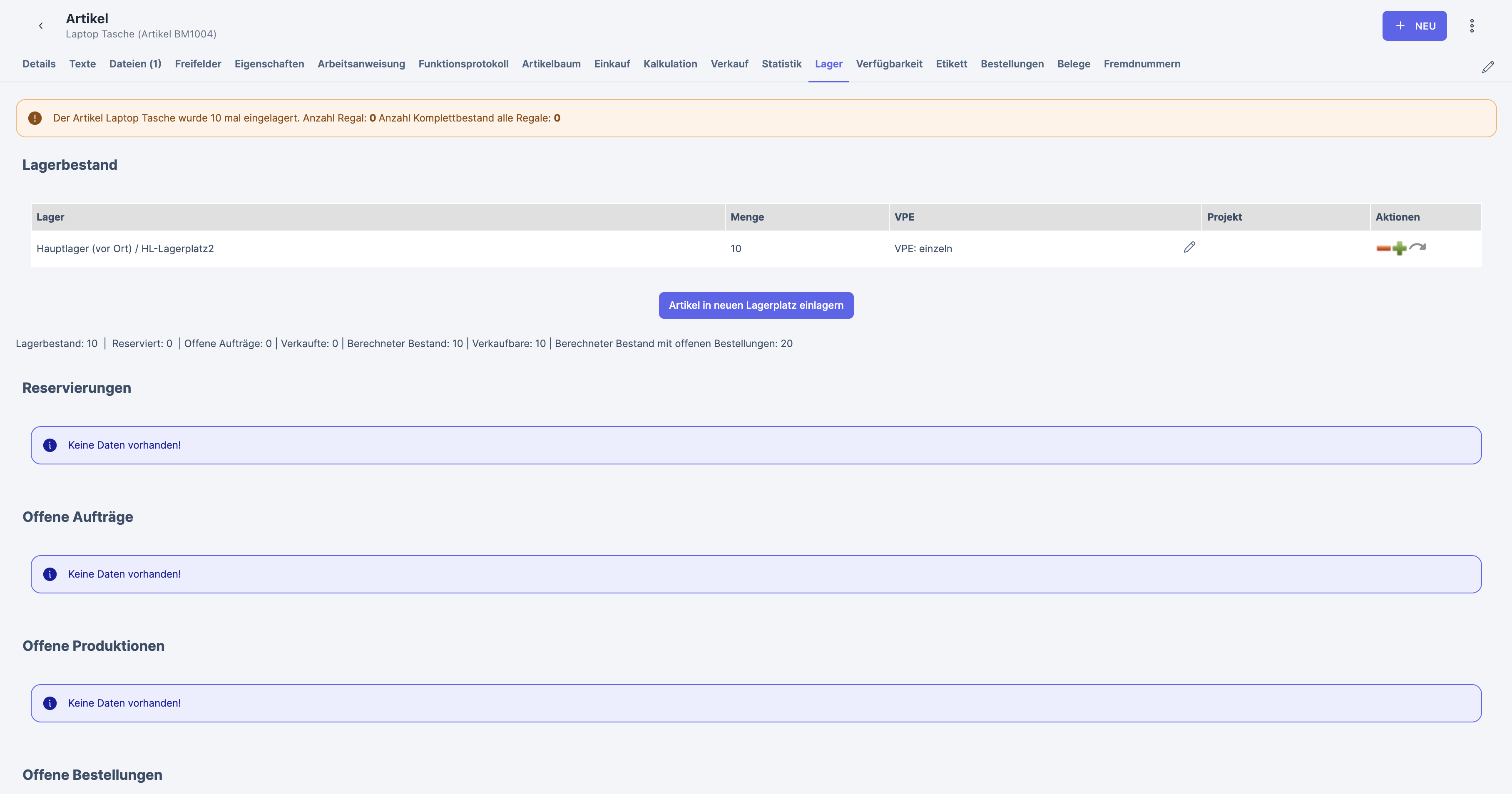Click Artikel in neuen Lagerplatz einlagern
Viewport: 1512px width, 794px height.
(756, 305)
